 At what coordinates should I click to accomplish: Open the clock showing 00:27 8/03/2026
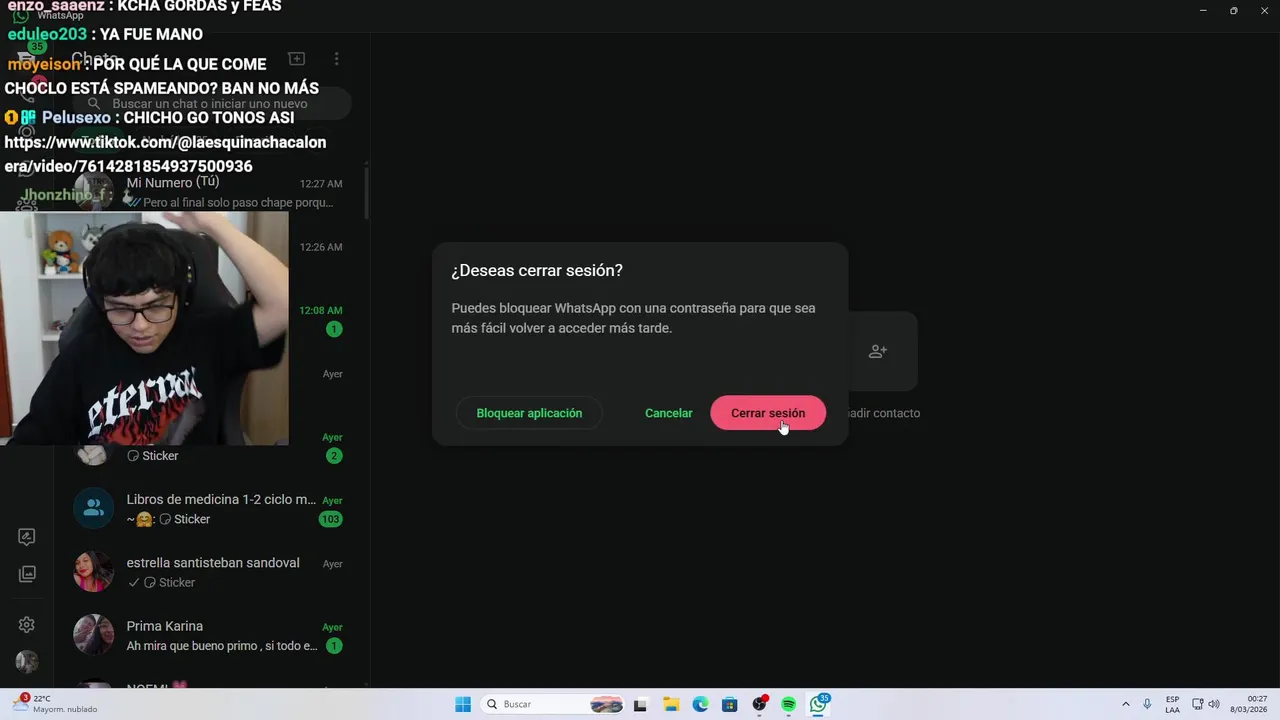pos(1250,704)
